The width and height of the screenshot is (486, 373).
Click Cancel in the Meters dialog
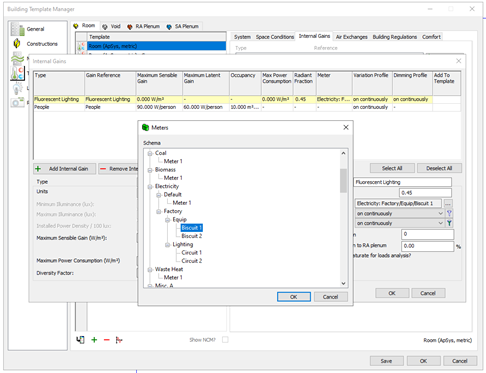click(x=330, y=297)
